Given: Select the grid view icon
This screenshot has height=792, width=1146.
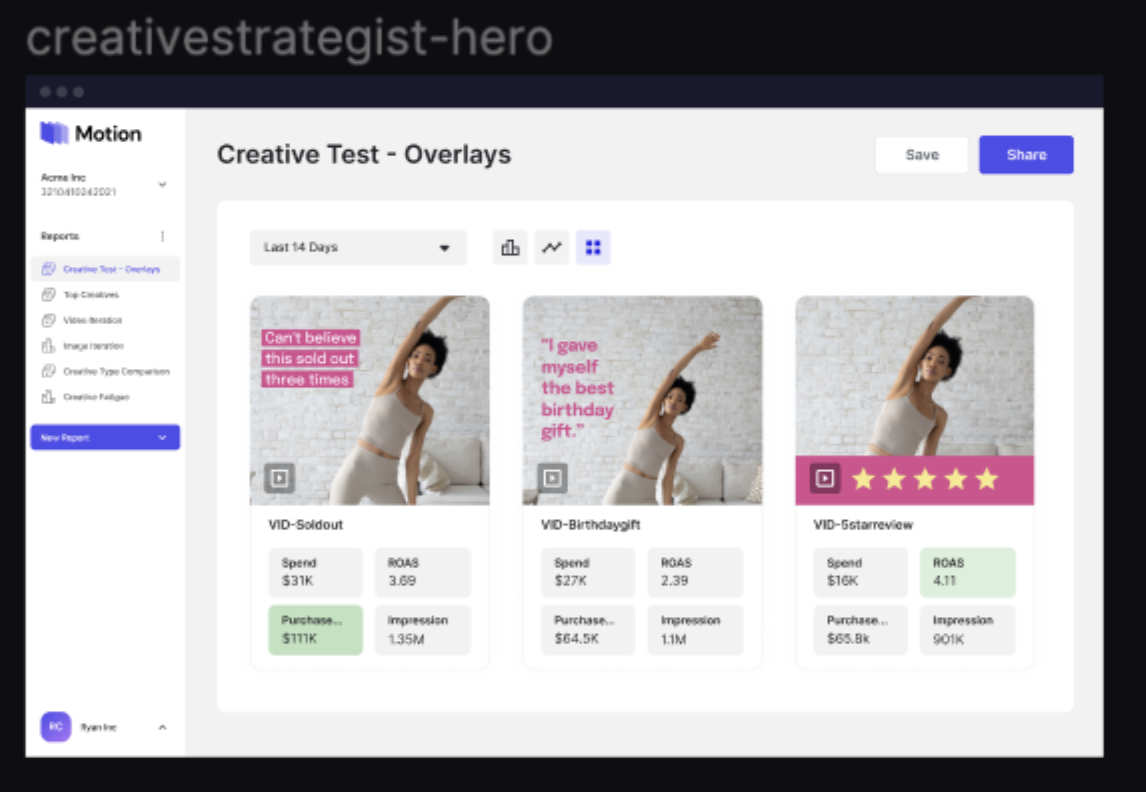Looking at the screenshot, I should (x=593, y=248).
